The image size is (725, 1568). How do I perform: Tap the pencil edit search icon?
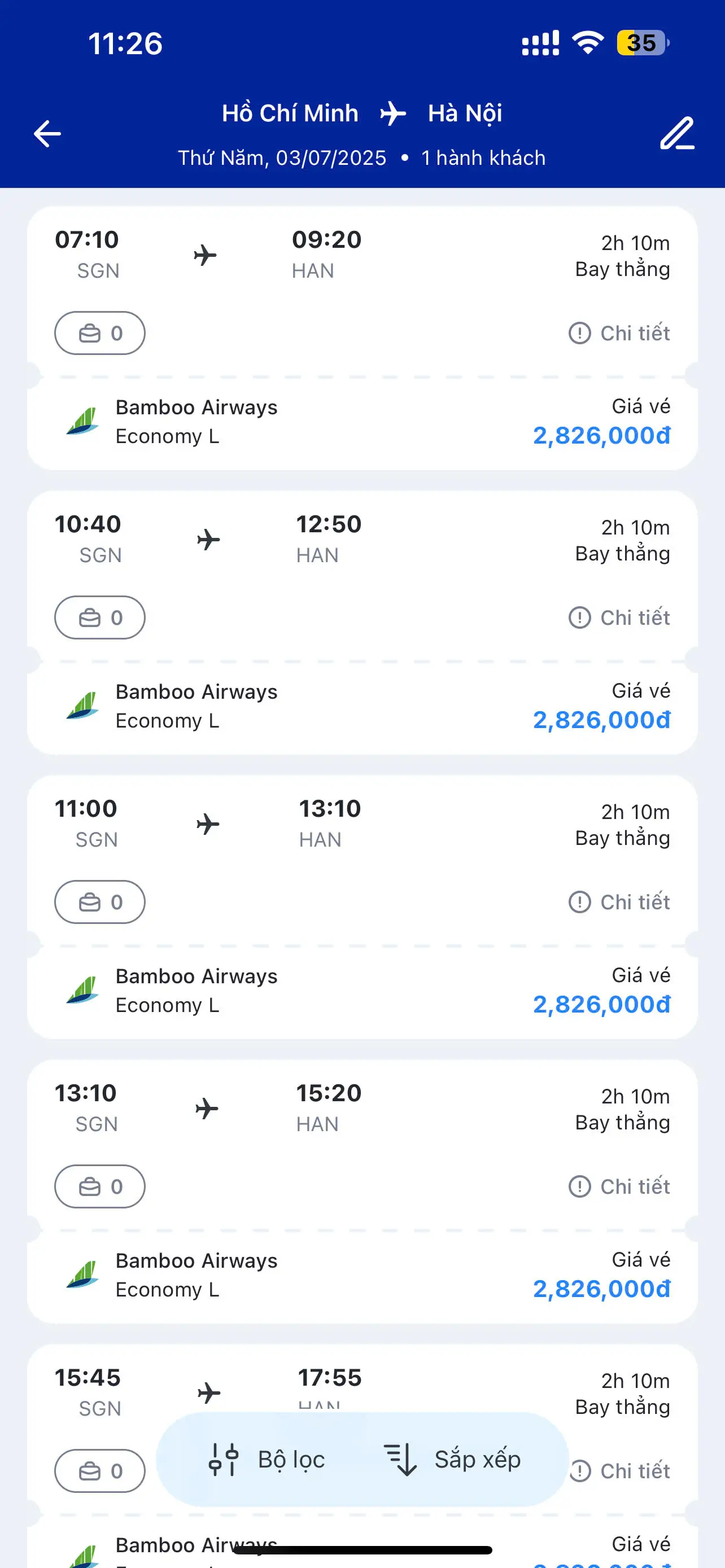(677, 134)
